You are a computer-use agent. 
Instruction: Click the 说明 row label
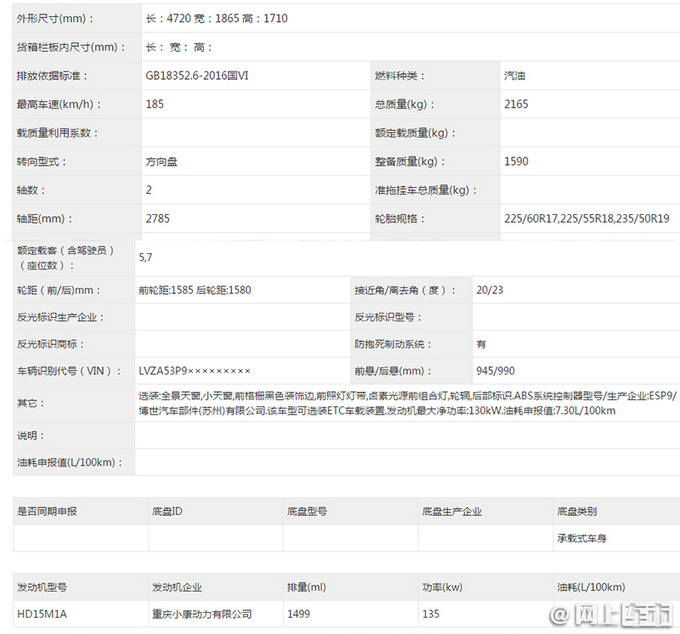point(30,435)
